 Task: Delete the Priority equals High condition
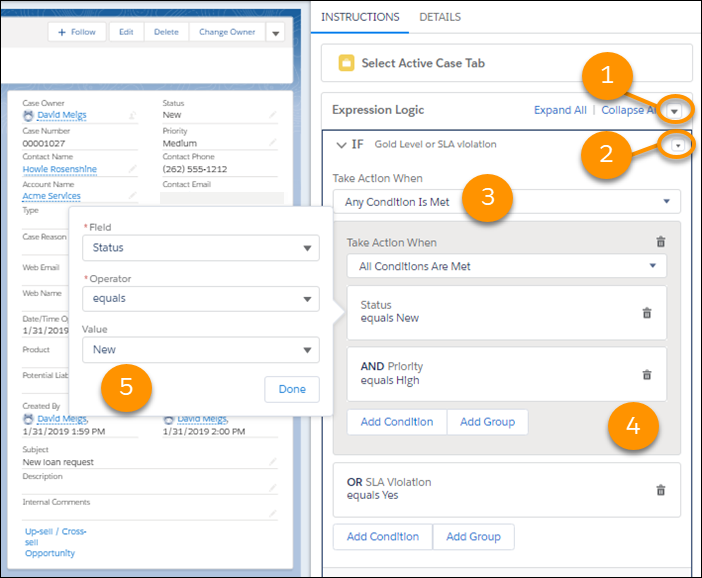point(646,374)
